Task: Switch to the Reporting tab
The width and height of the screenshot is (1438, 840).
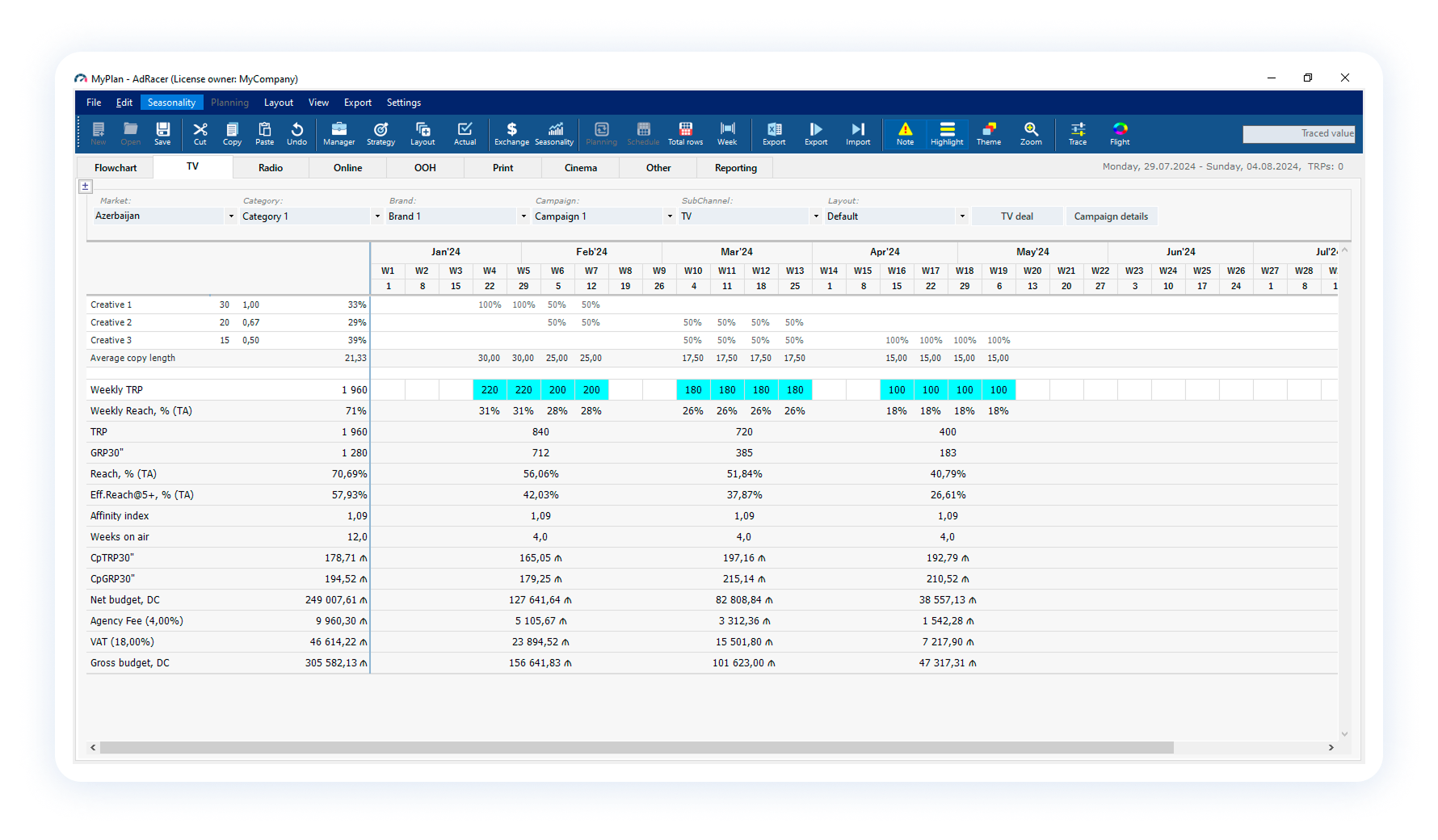Action: click(736, 168)
